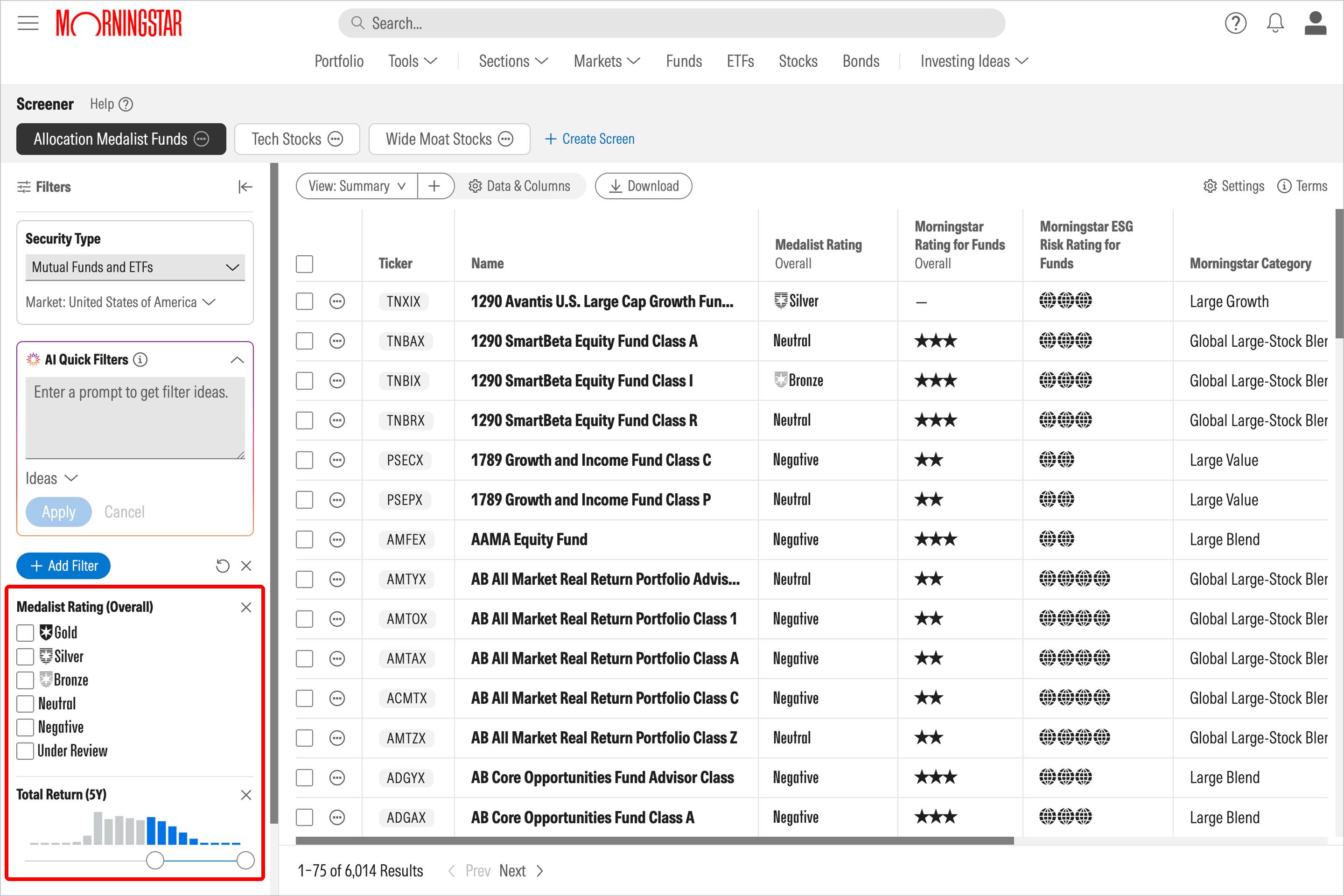Open options for Tech Stocks screen

[336, 139]
